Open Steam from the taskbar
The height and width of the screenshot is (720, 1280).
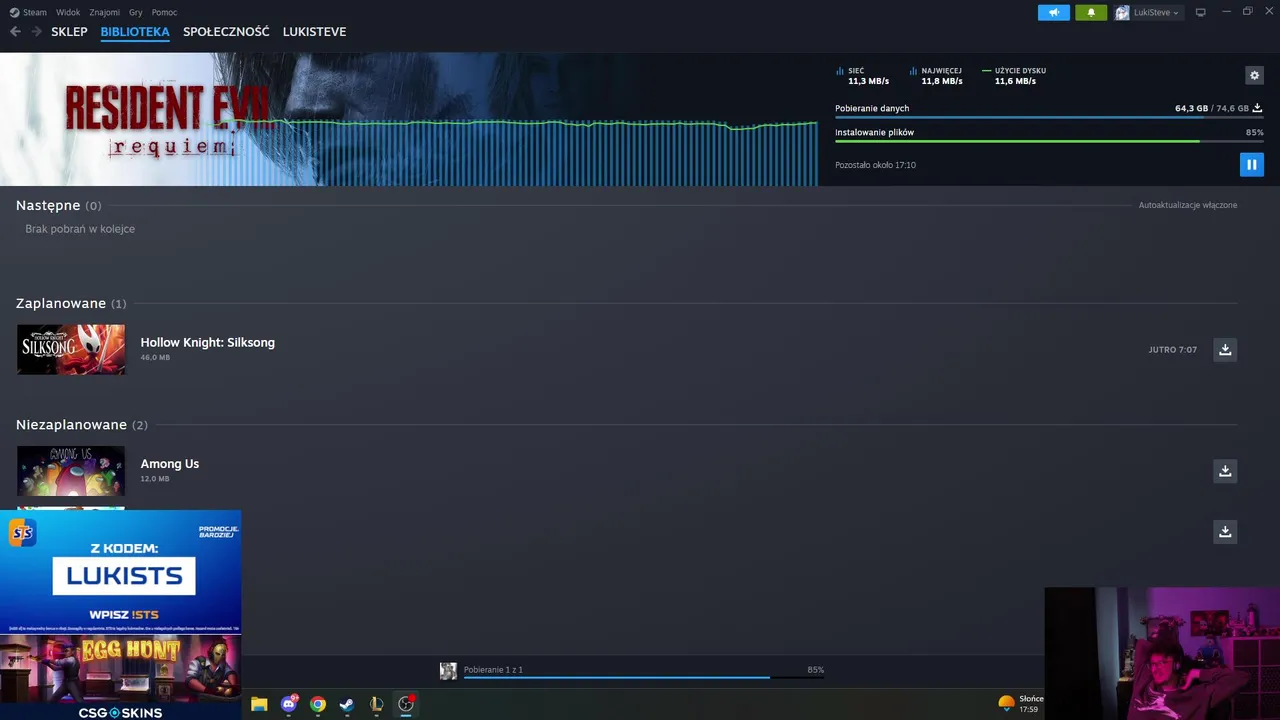pyautogui.click(x=347, y=704)
